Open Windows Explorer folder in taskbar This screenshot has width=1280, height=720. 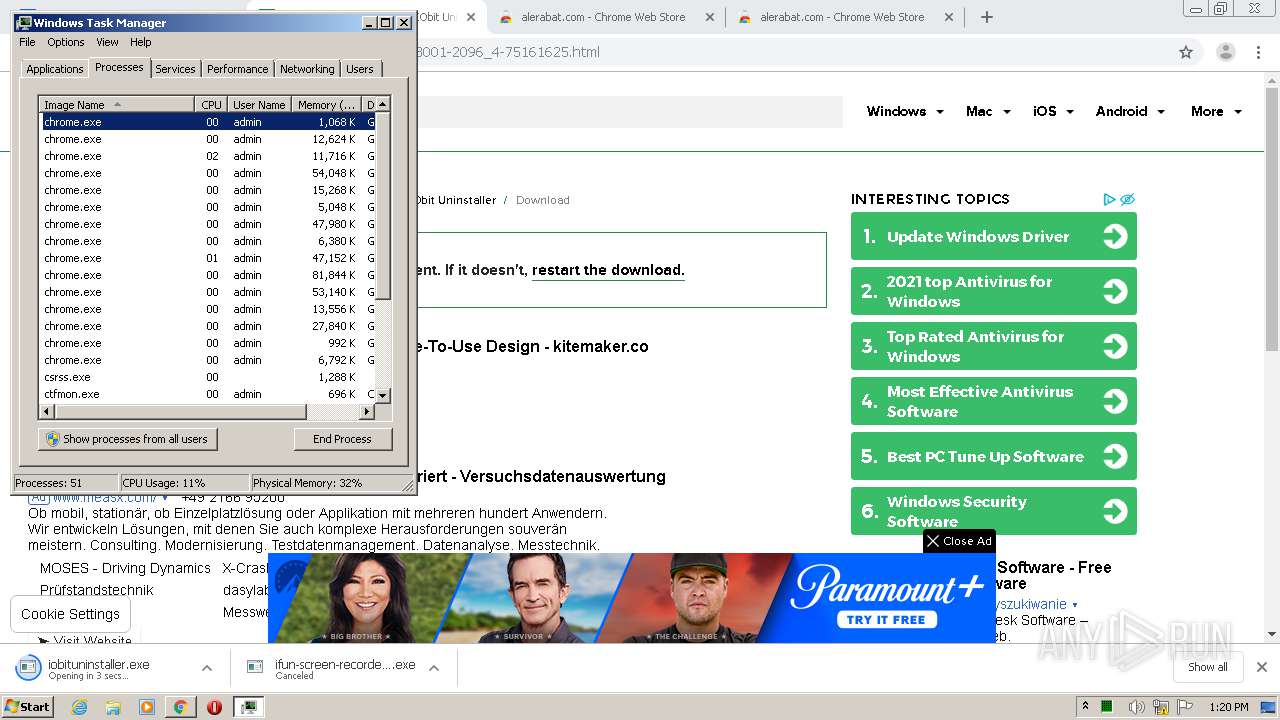click(113, 707)
